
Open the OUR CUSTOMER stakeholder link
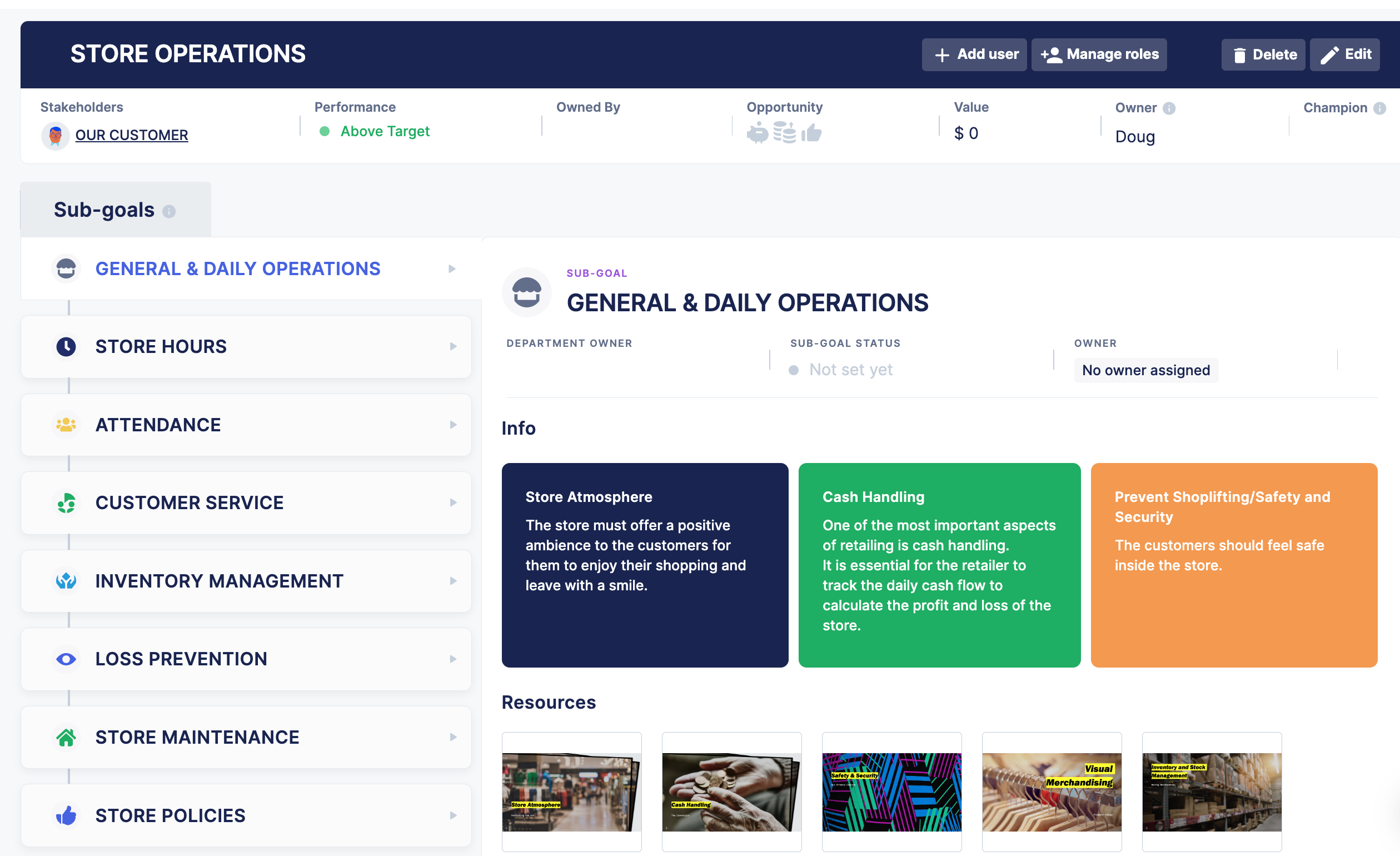(x=131, y=135)
